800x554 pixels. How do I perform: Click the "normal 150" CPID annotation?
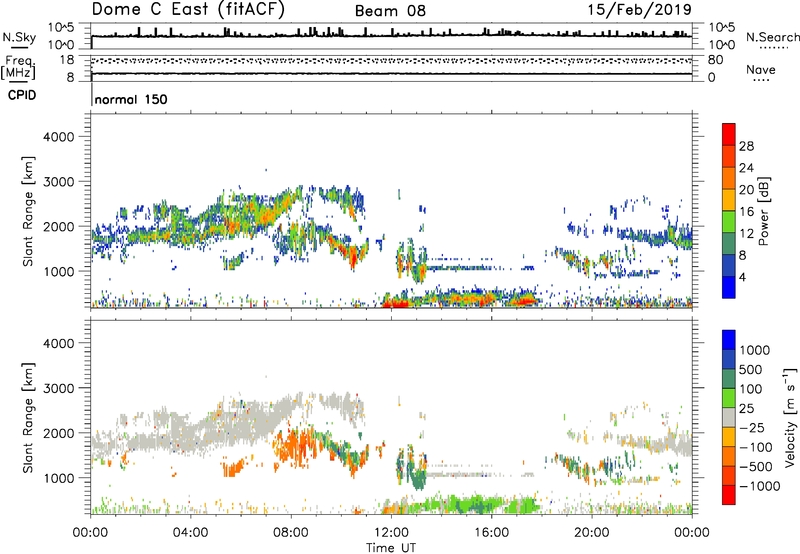point(131,99)
